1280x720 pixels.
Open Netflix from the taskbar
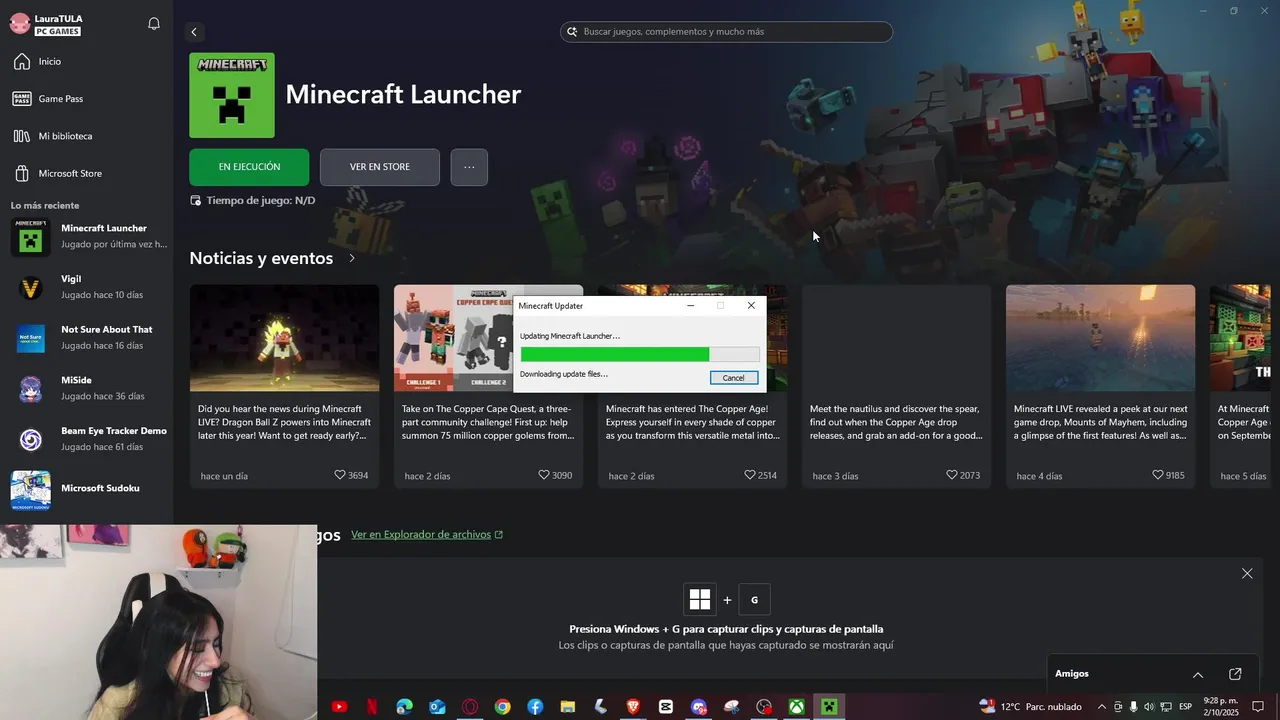[372, 707]
